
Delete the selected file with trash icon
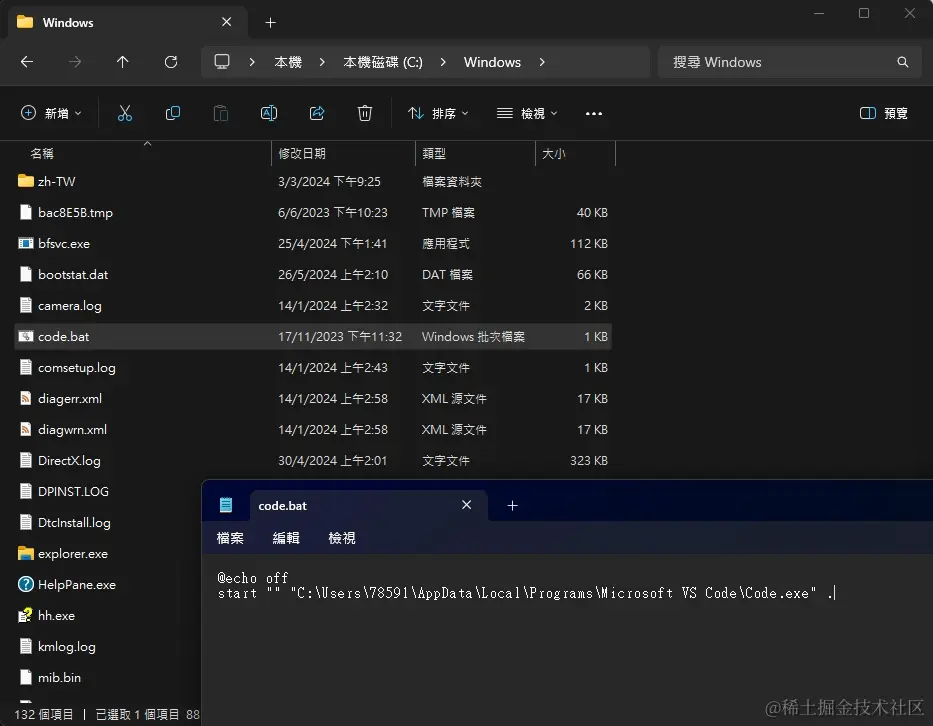(x=365, y=113)
